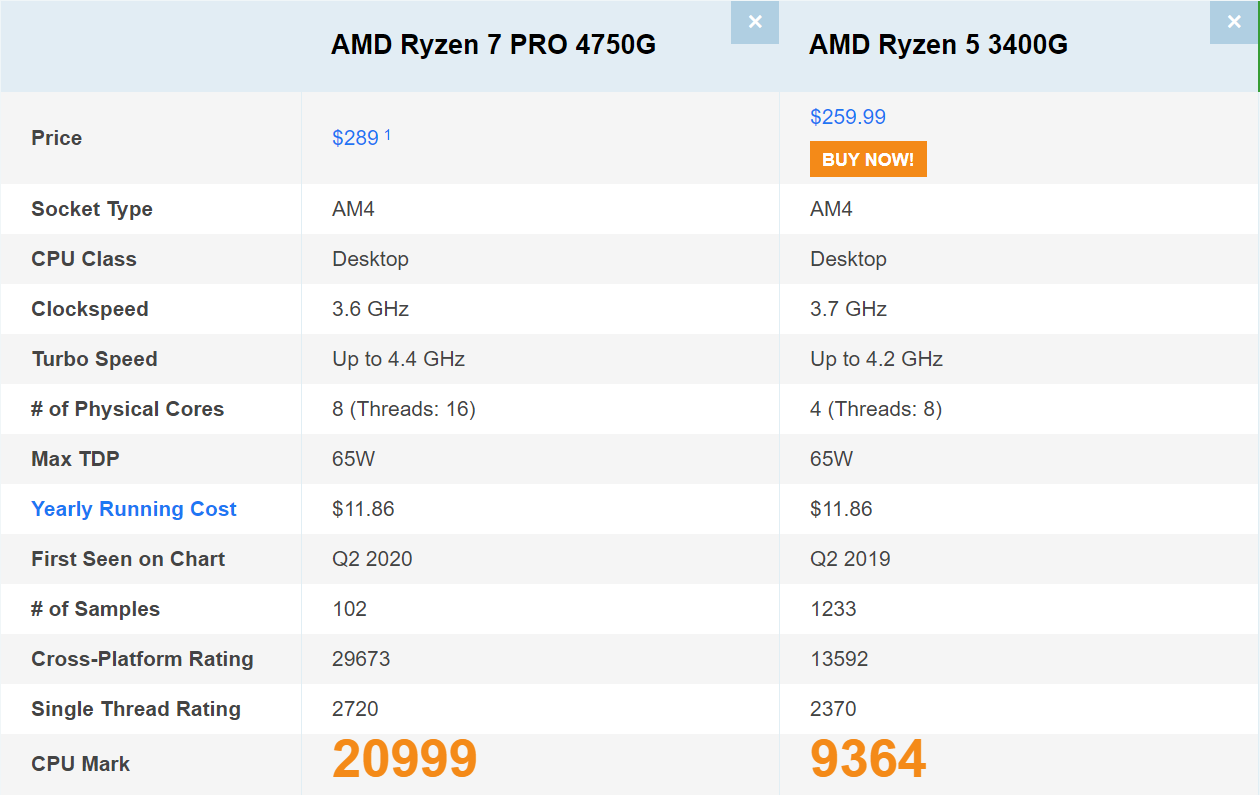The image size is (1260, 795).
Task: Remove AMD Ryzen 5 3400G column
Action: (x=1234, y=22)
